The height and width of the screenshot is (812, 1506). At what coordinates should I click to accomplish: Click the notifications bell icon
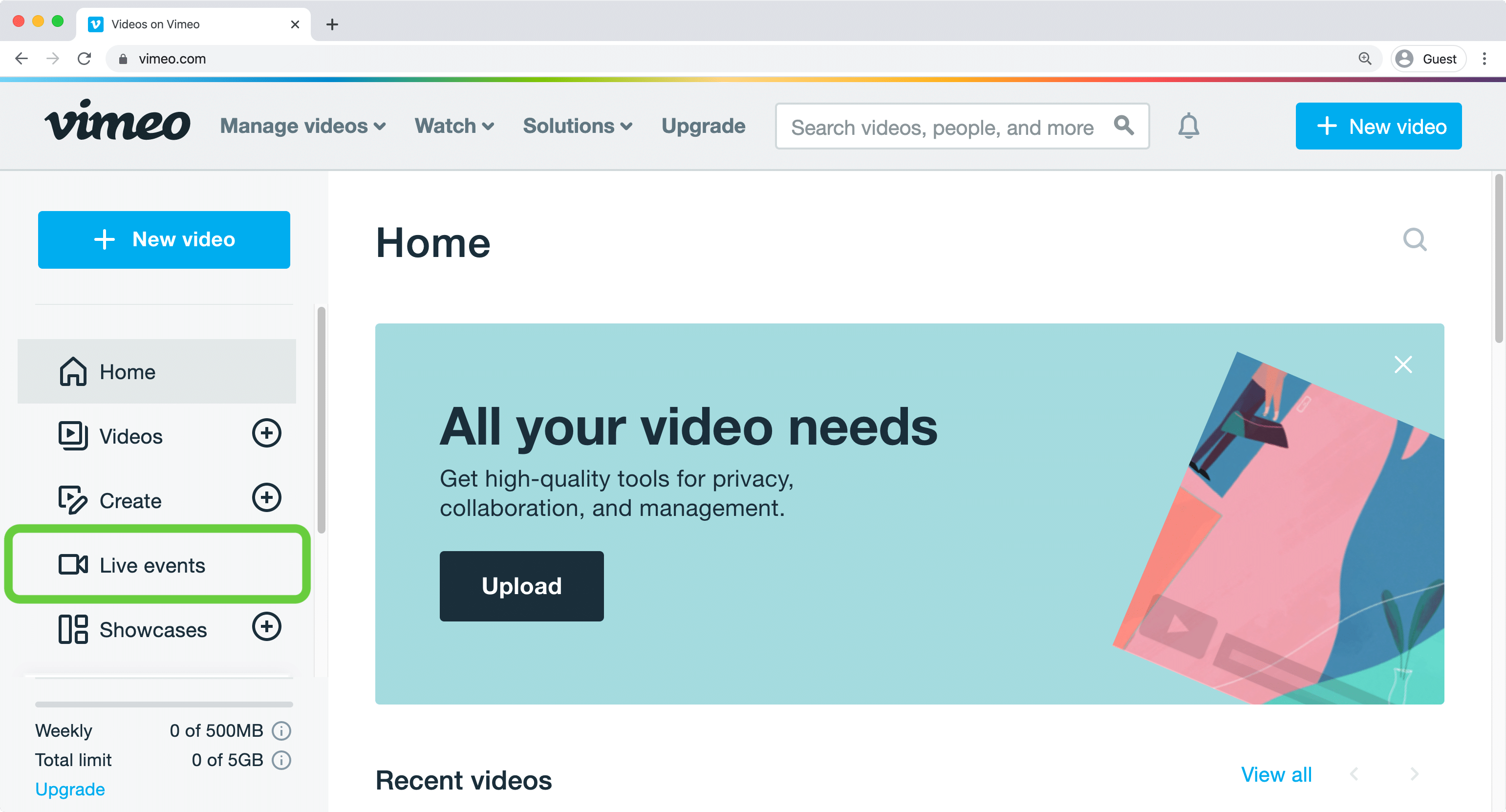(x=1188, y=126)
